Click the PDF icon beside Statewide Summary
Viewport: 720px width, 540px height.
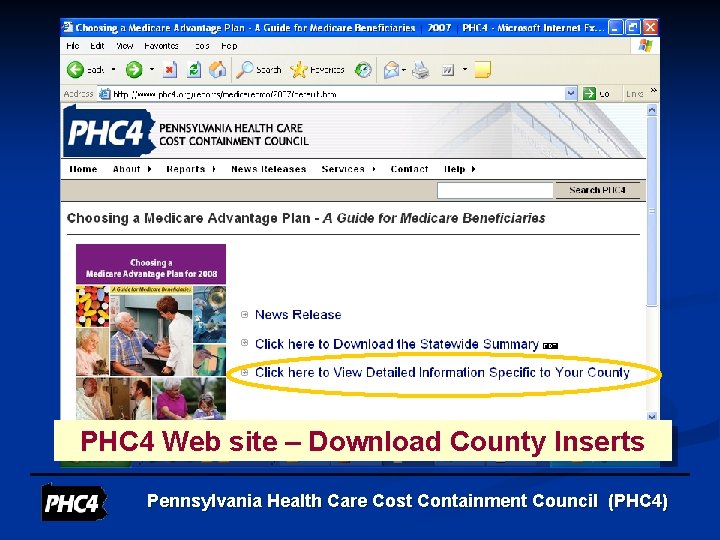(x=550, y=346)
